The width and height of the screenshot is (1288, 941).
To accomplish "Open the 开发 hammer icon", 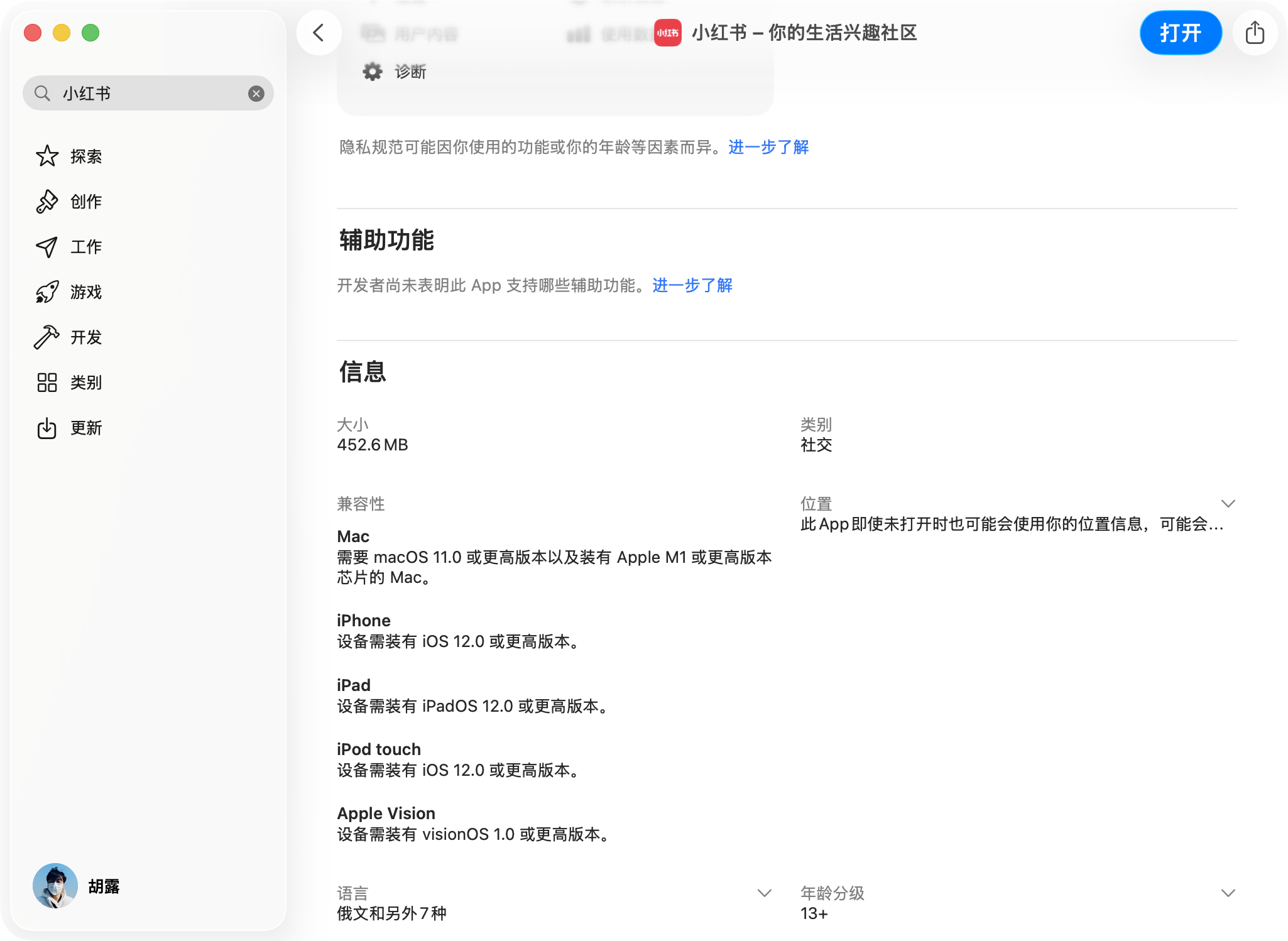I will tap(47, 337).
